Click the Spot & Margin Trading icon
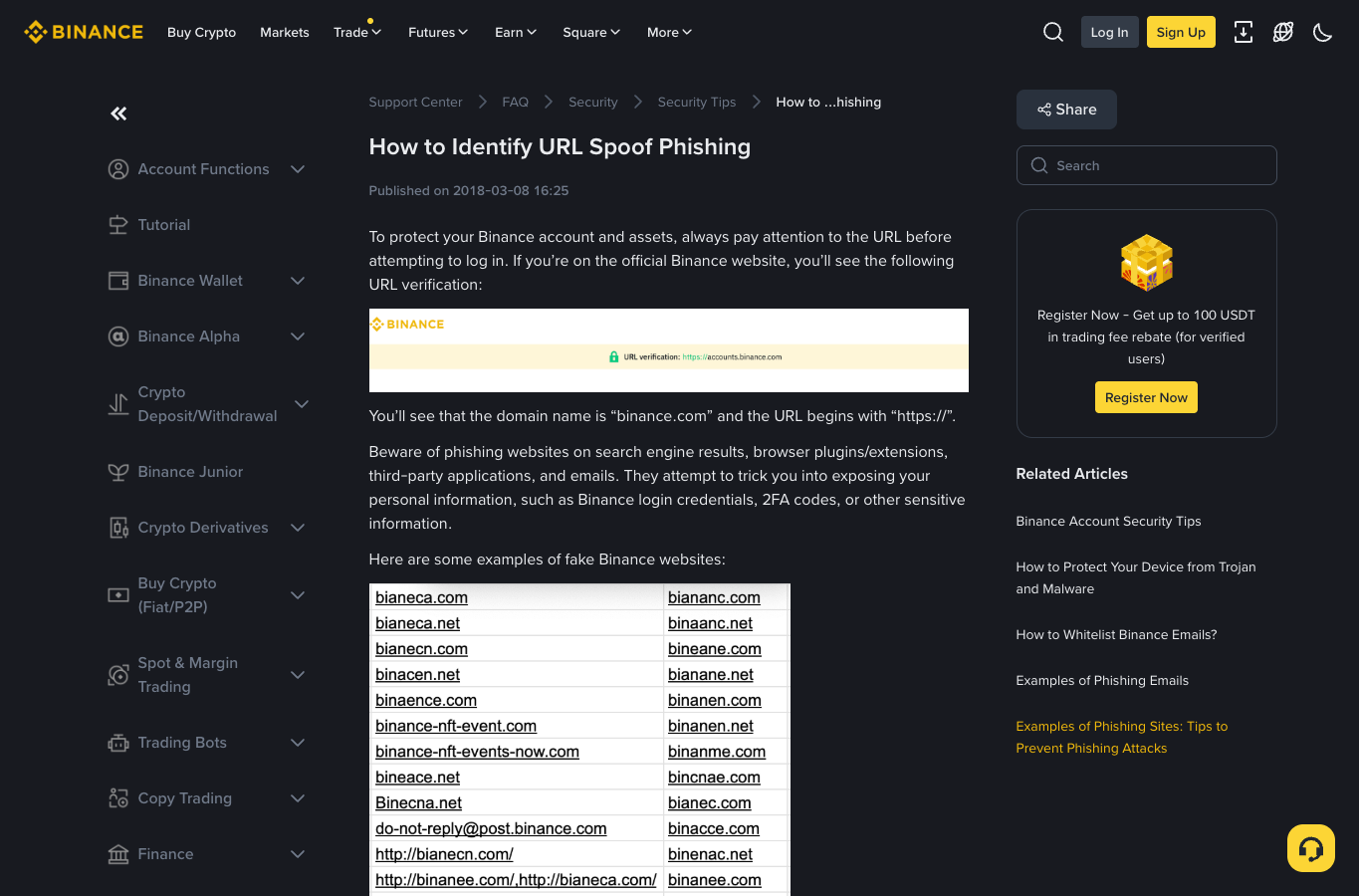1359x896 pixels. pyautogui.click(x=118, y=675)
